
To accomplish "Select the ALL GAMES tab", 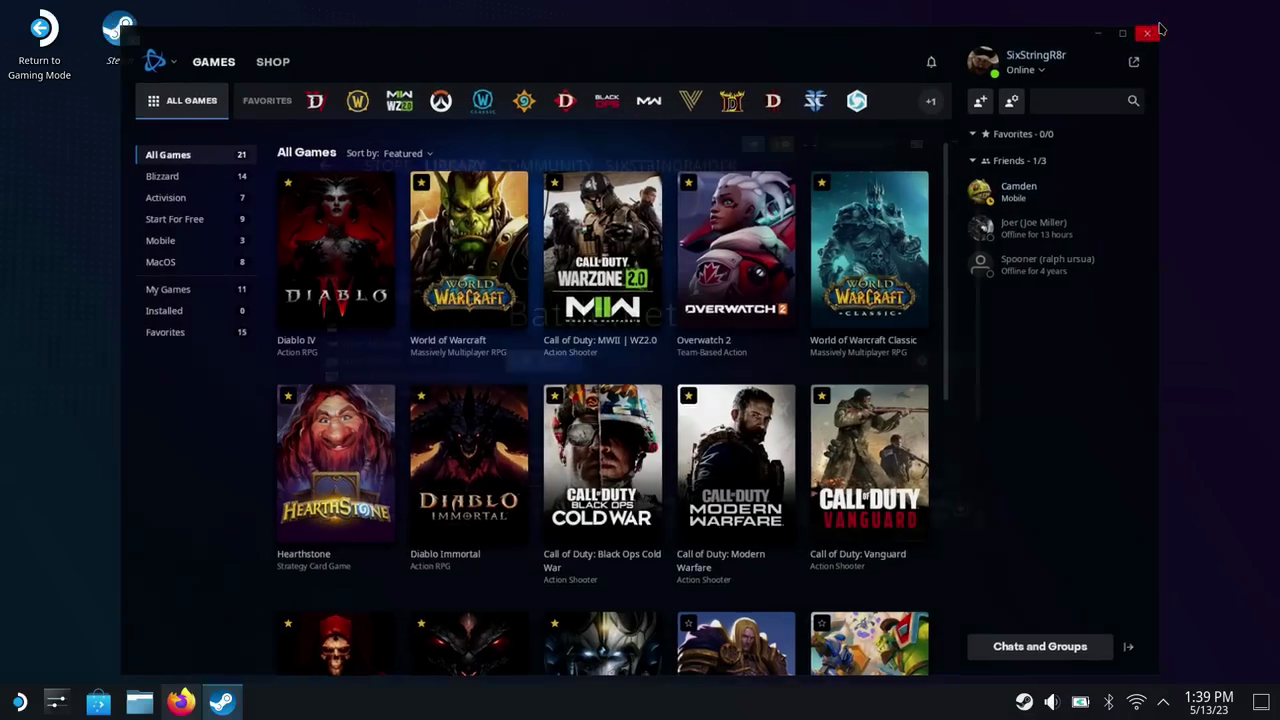I will (x=182, y=101).
